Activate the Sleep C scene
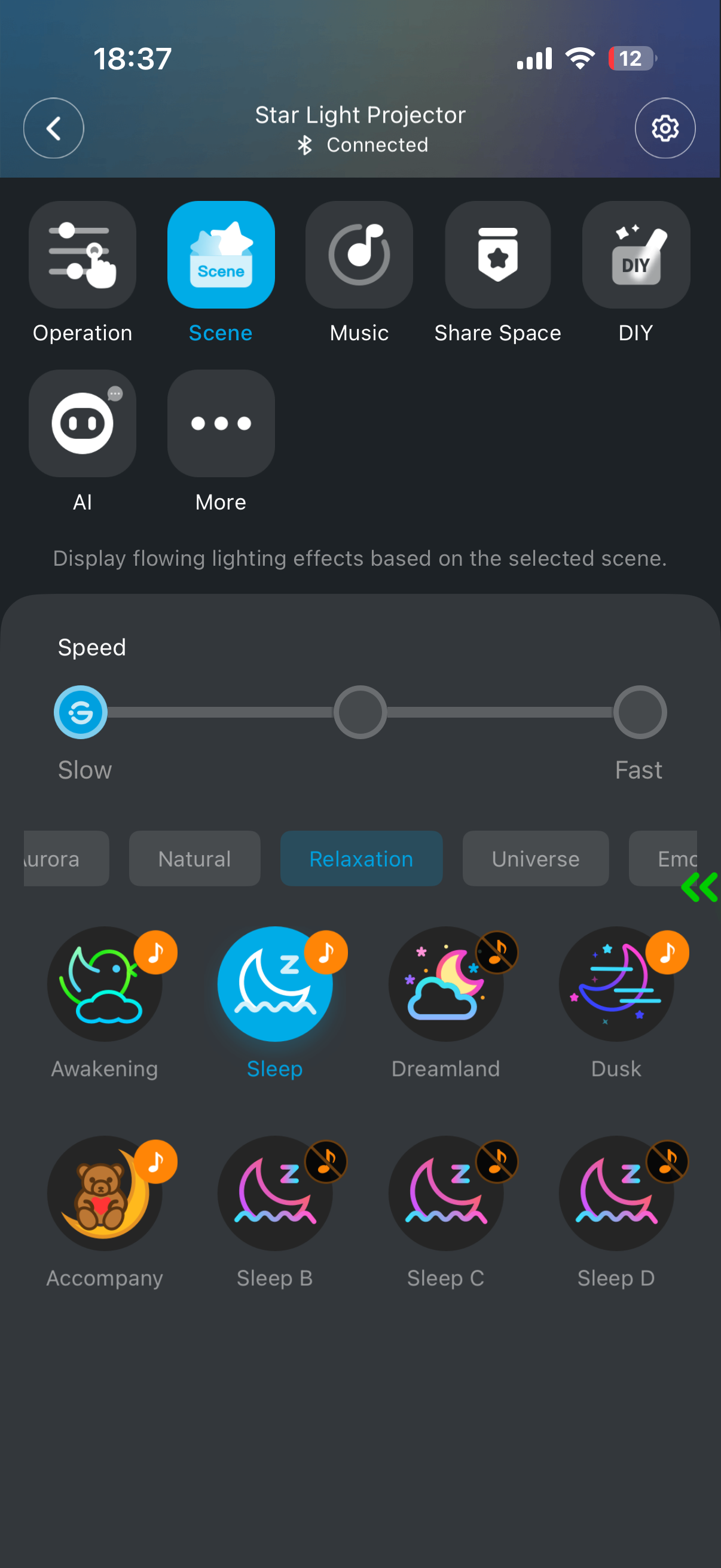This screenshot has width=721, height=1568. click(445, 1193)
